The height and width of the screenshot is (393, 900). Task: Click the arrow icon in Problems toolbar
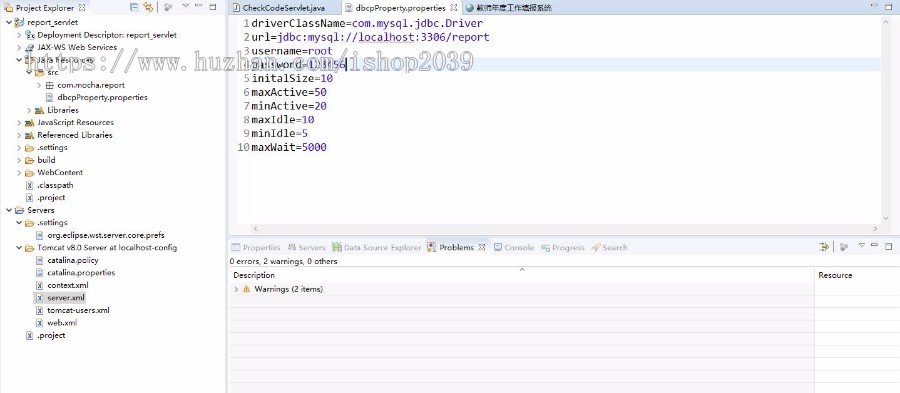click(824, 247)
